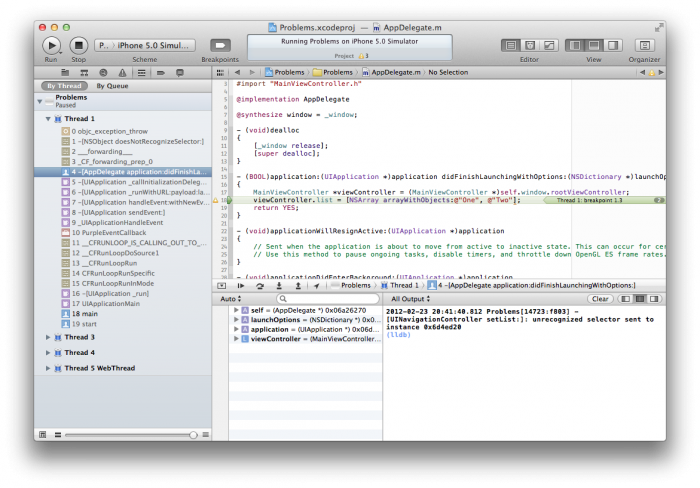Viewport: 700px width, 488px height.
Task: Open the iPhone 5.0 Simulator scheme popup
Action: (x=145, y=45)
